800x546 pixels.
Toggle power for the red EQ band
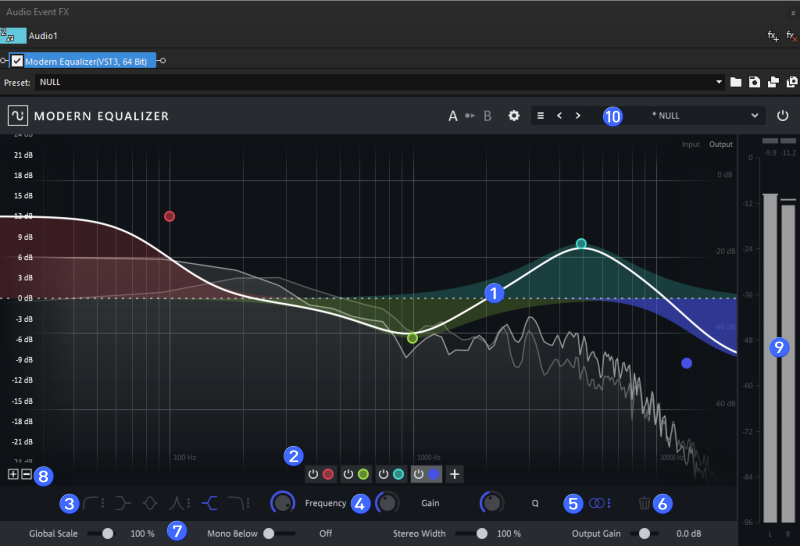[313, 474]
